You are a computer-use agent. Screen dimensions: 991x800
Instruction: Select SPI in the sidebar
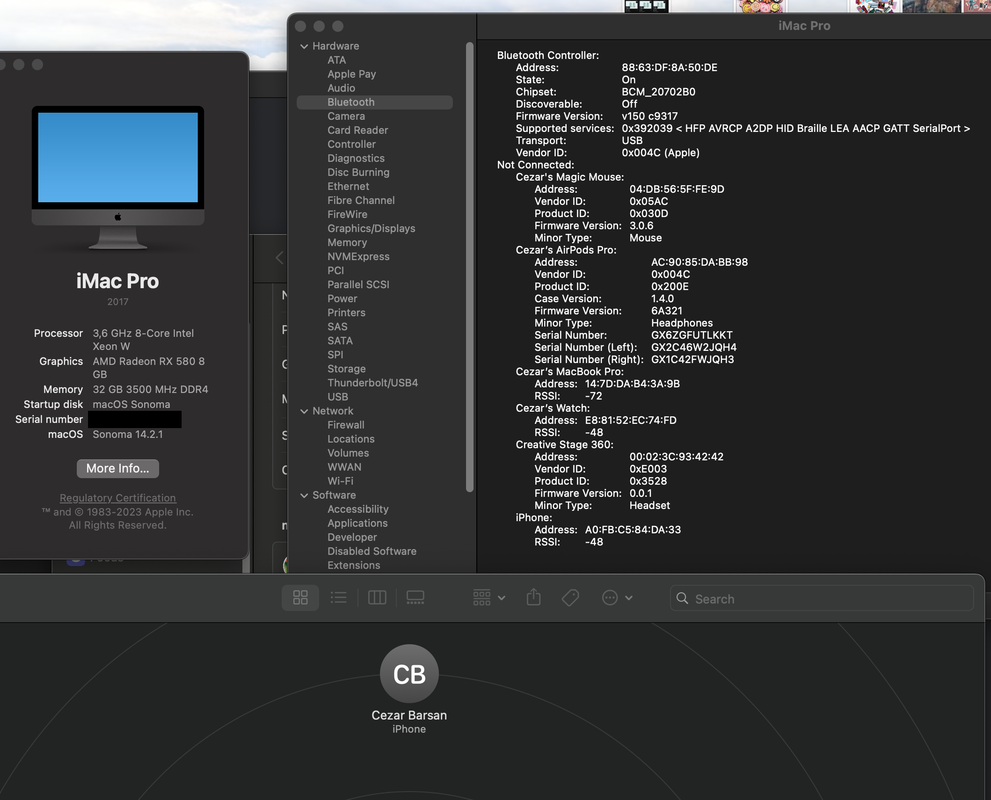tap(336, 355)
